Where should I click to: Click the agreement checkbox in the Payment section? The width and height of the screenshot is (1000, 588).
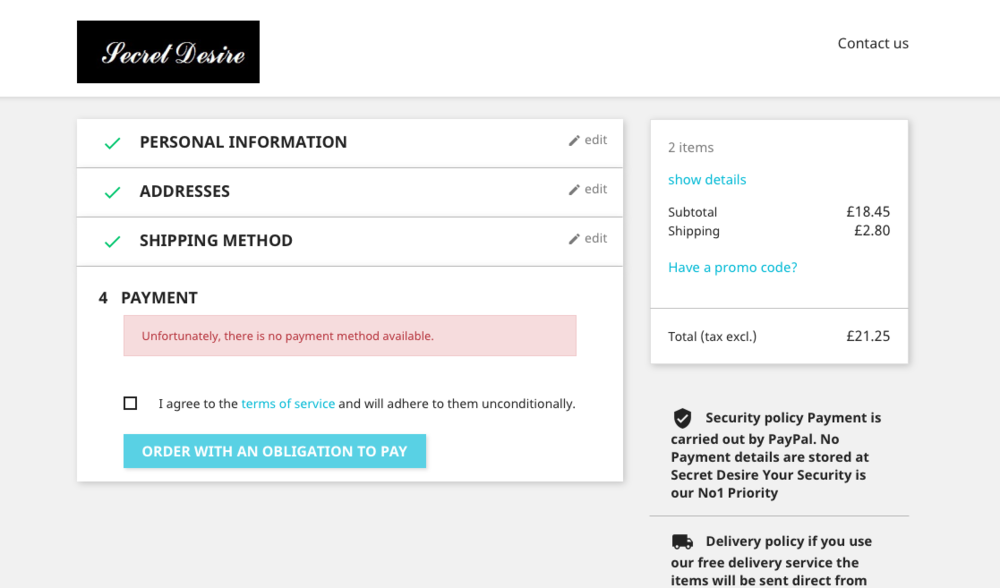tap(130, 402)
